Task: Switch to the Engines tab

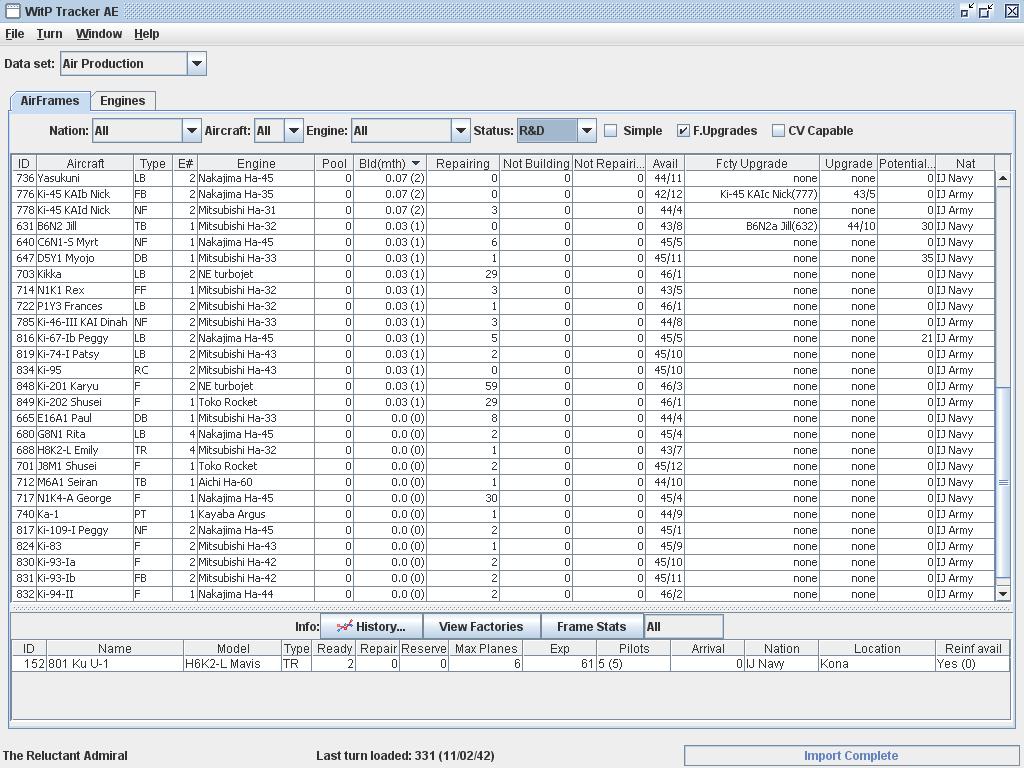Action: 123,101
